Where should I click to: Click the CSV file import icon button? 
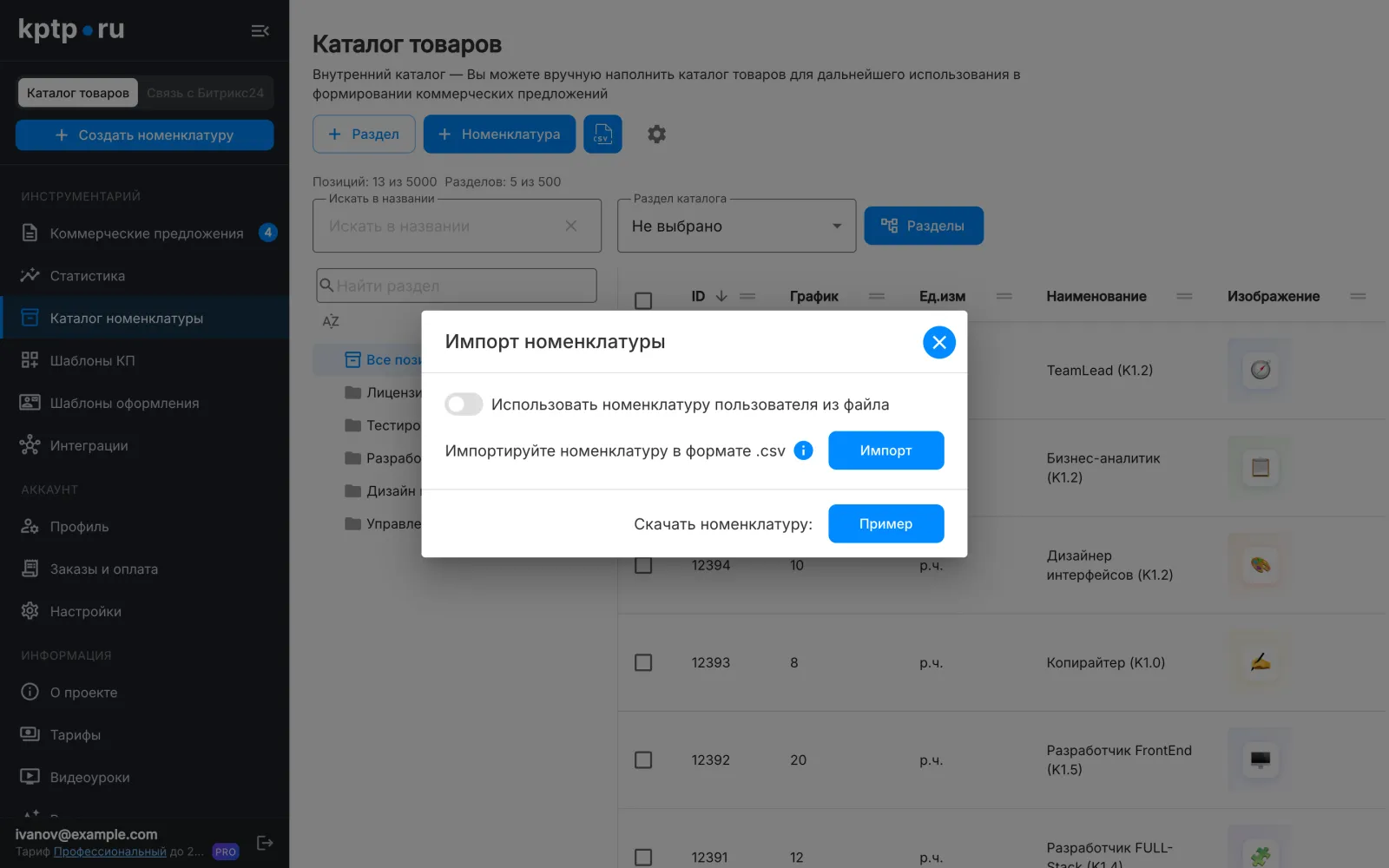click(602, 135)
